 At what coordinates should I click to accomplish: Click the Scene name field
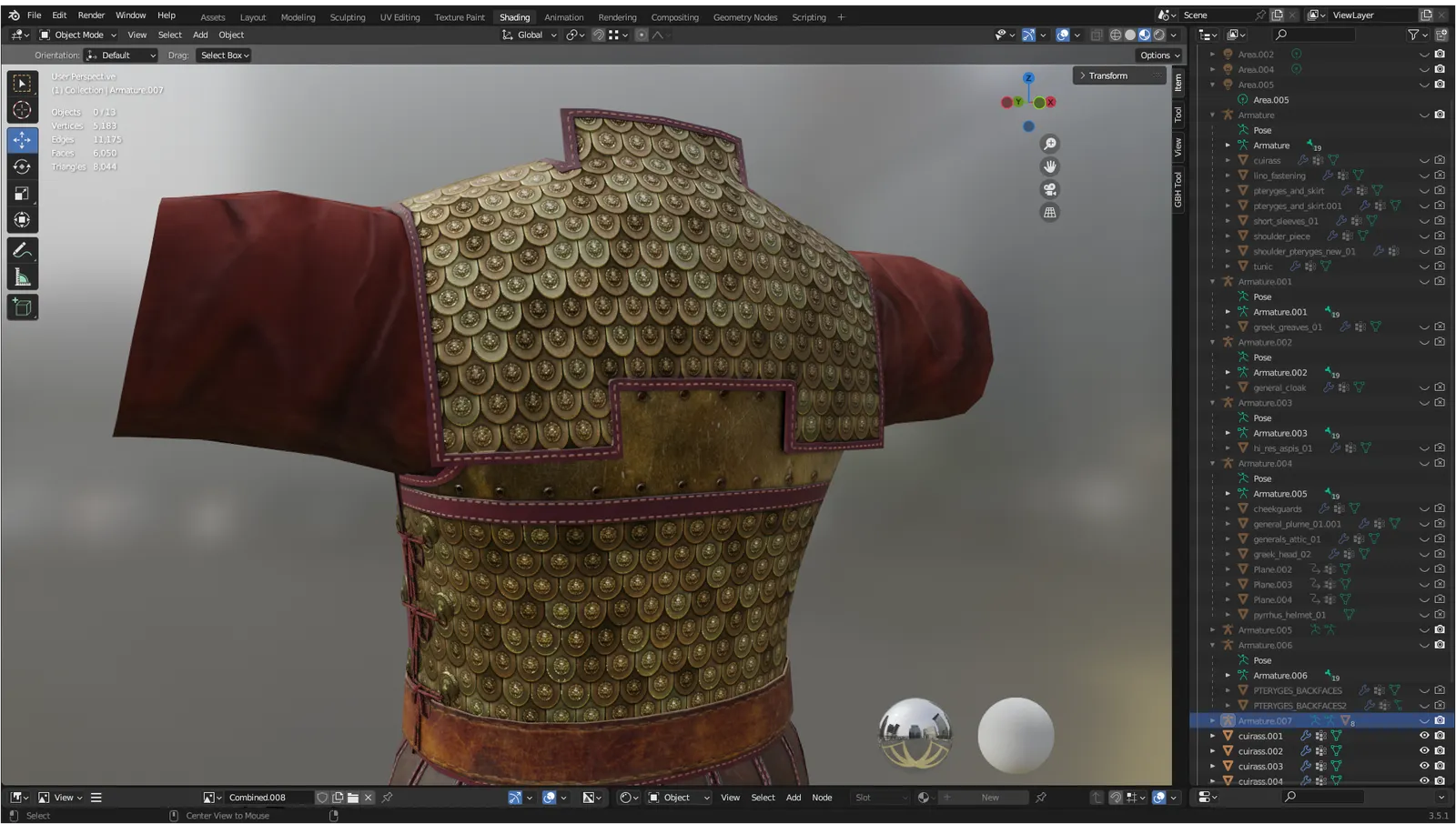click(1217, 15)
